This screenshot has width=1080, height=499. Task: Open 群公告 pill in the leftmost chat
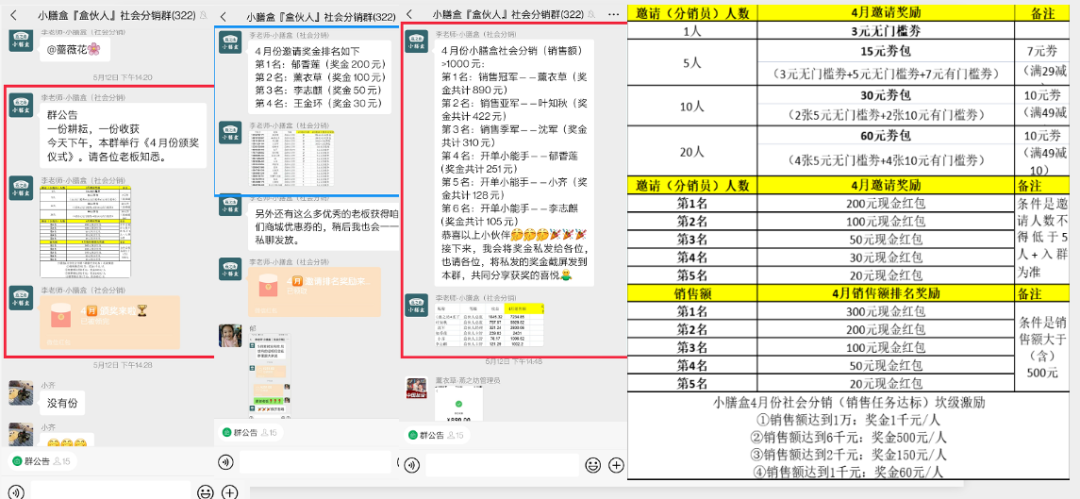click(40, 461)
